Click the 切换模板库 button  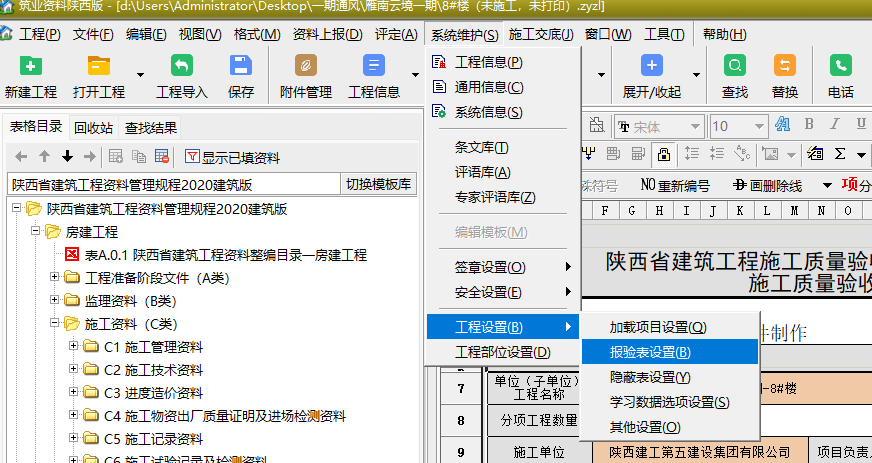(x=378, y=184)
